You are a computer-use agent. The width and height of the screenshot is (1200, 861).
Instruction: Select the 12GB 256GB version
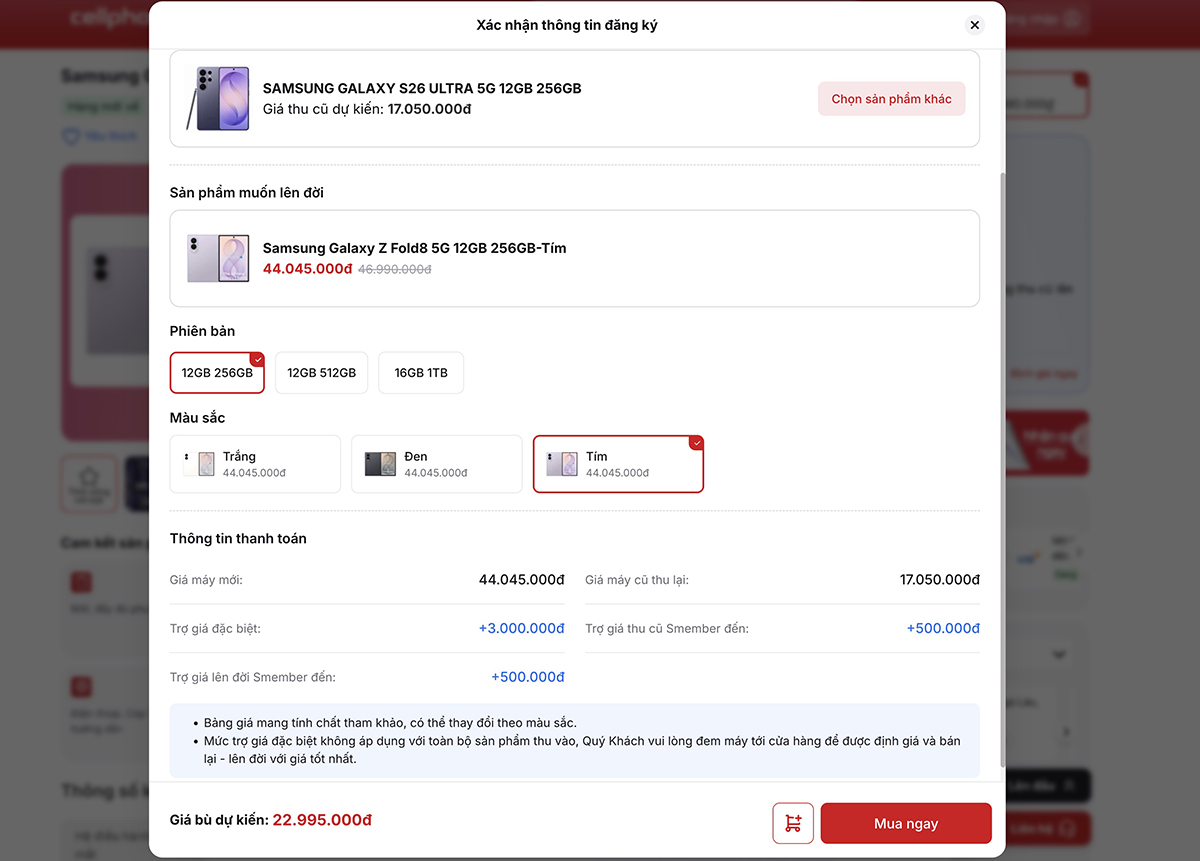pyautogui.click(x=217, y=373)
